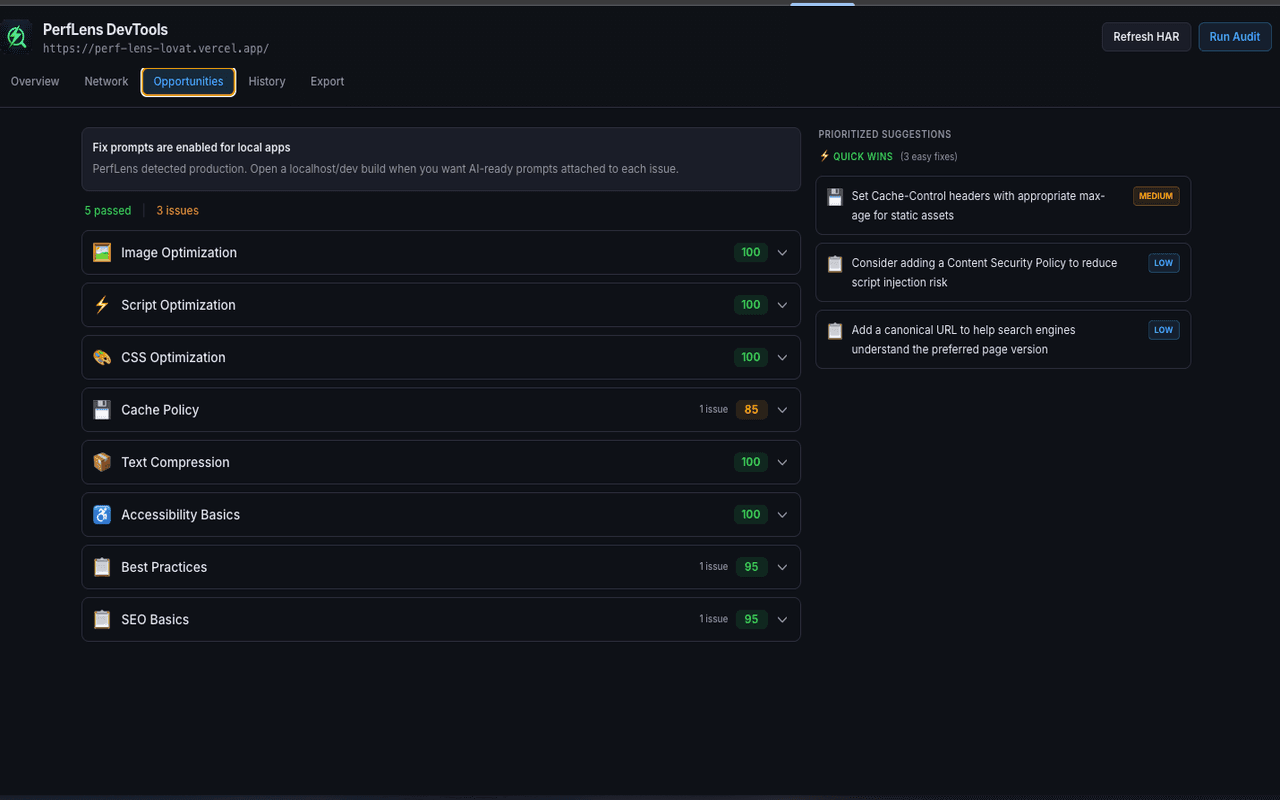Click the 'Cache Policy' label
The height and width of the screenshot is (800, 1280).
click(160, 410)
